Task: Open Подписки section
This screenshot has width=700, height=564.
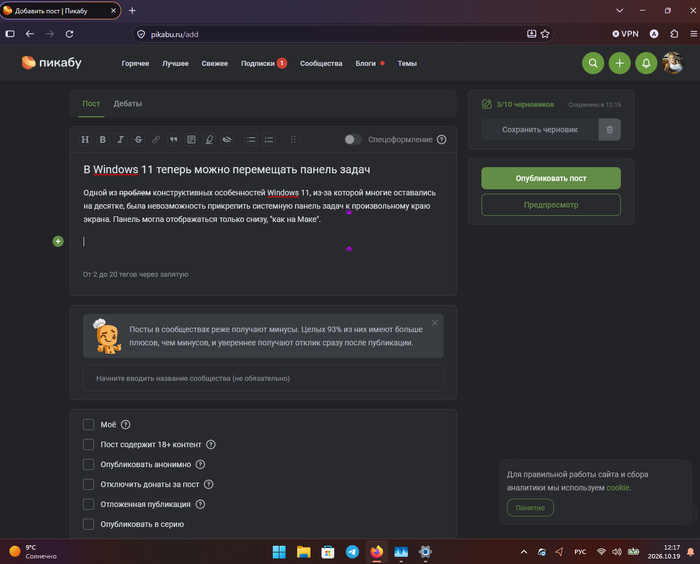Action: (263, 63)
